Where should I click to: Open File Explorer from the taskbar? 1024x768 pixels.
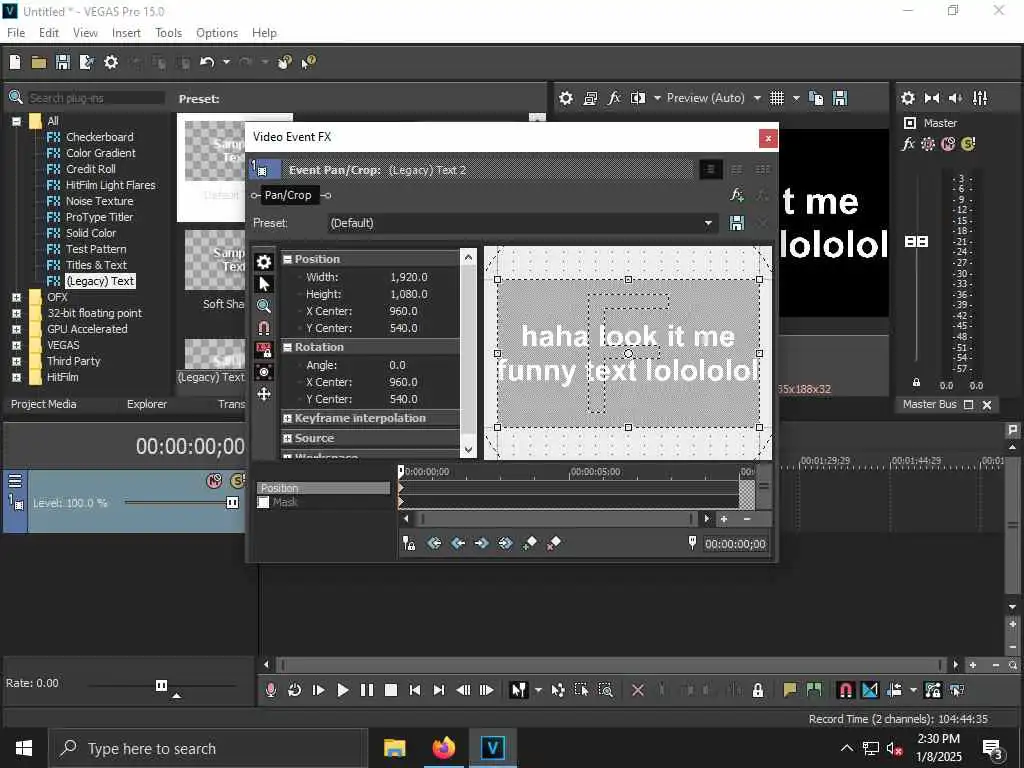point(394,748)
